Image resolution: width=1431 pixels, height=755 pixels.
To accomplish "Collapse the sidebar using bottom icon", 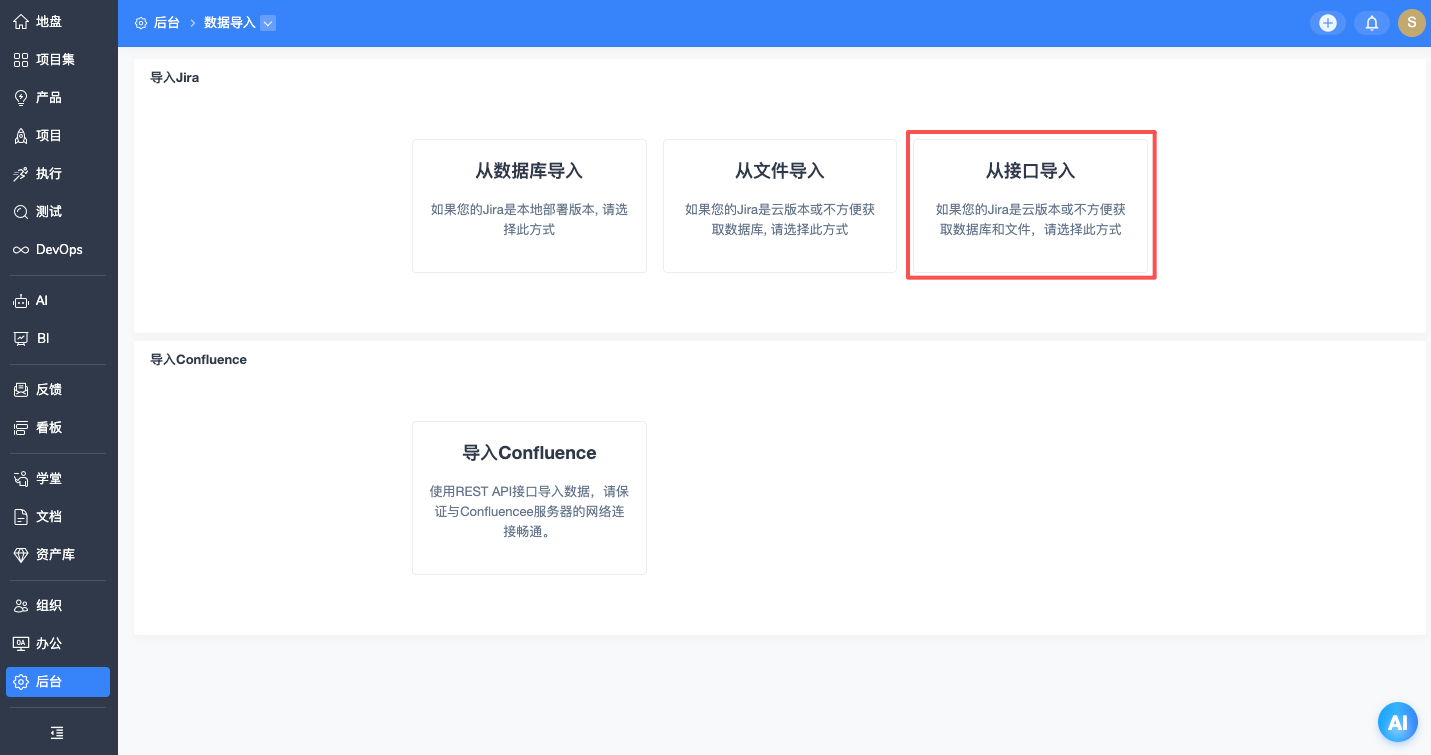I will [58, 733].
